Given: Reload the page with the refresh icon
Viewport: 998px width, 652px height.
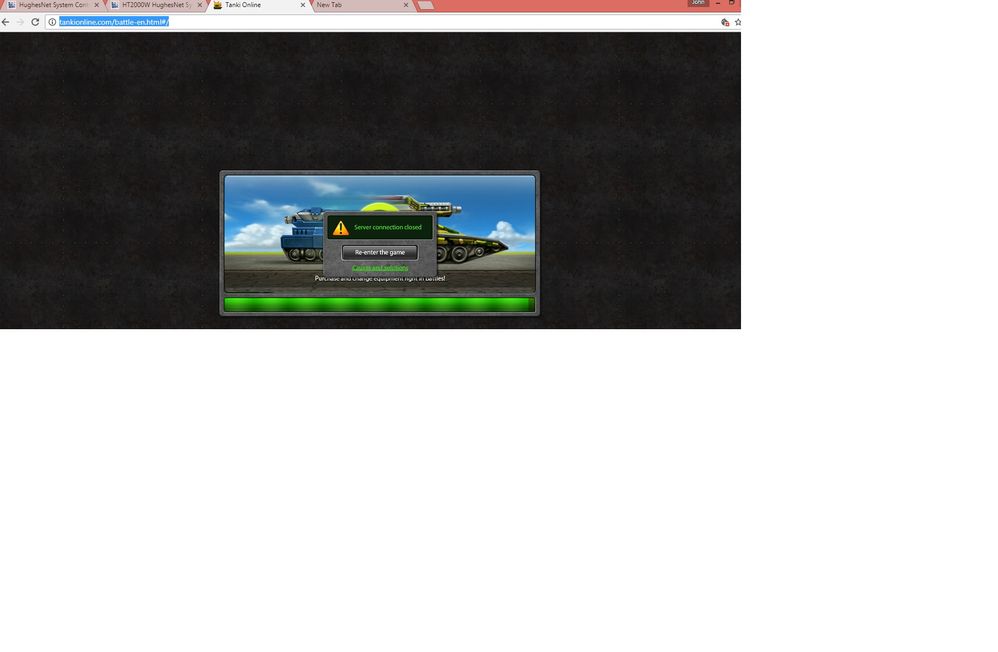Looking at the screenshot, I should pyautogui.click(x=35, y=22).
